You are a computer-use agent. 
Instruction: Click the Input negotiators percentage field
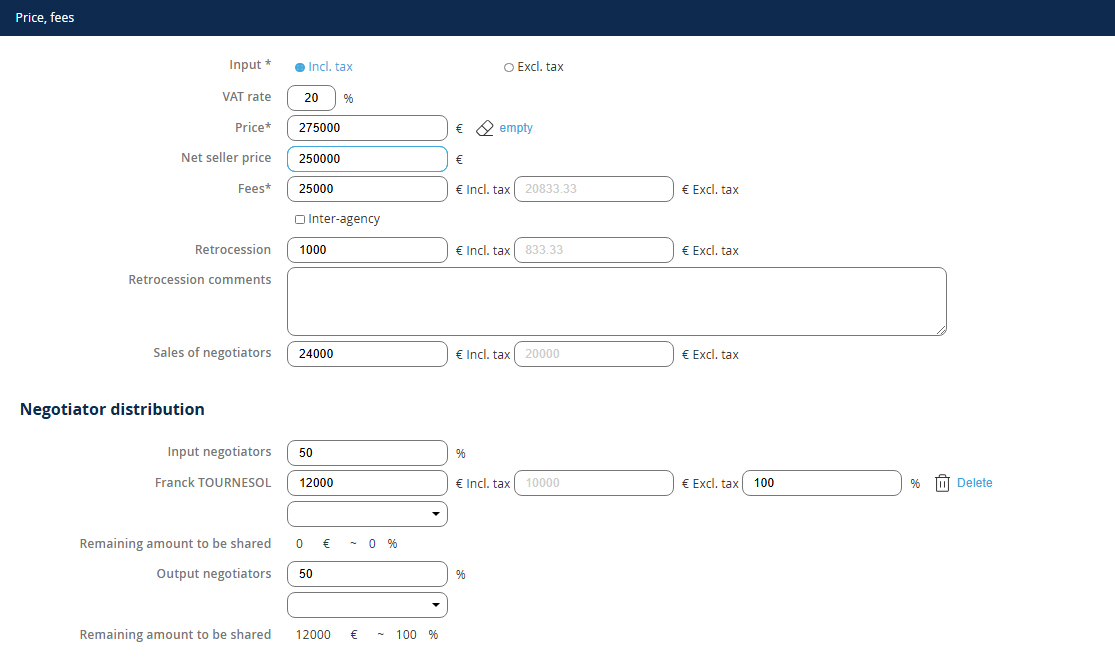(367, 453)
